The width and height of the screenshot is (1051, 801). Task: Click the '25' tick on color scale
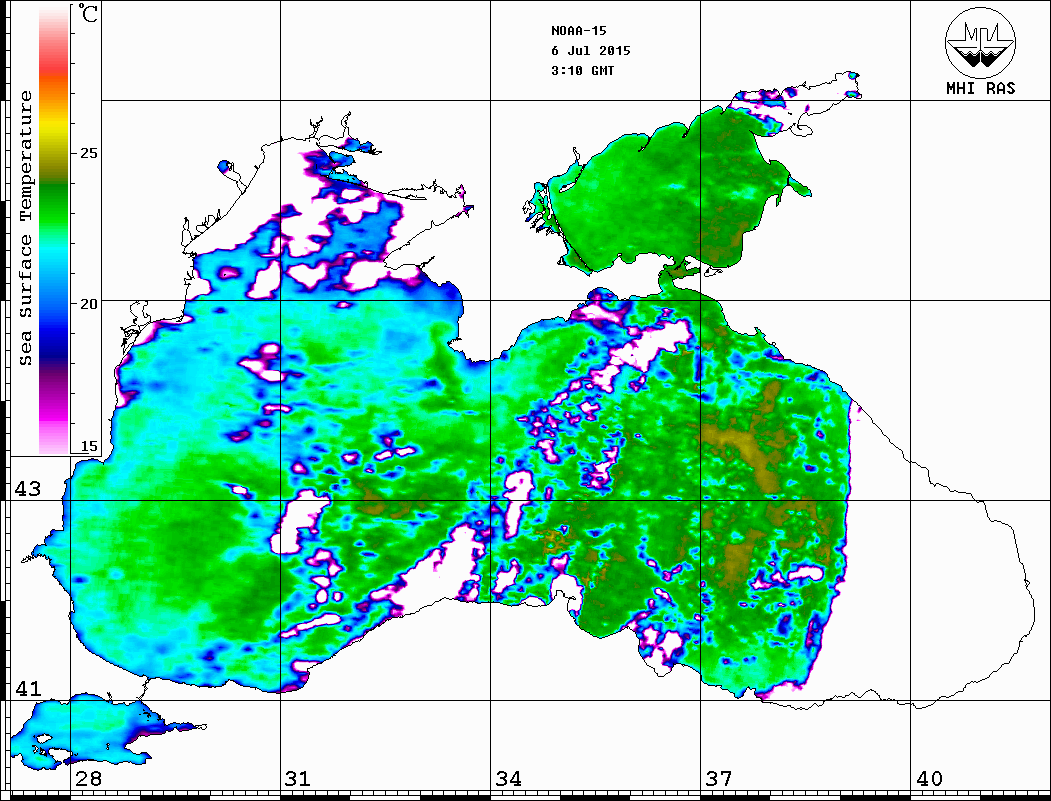88,153
